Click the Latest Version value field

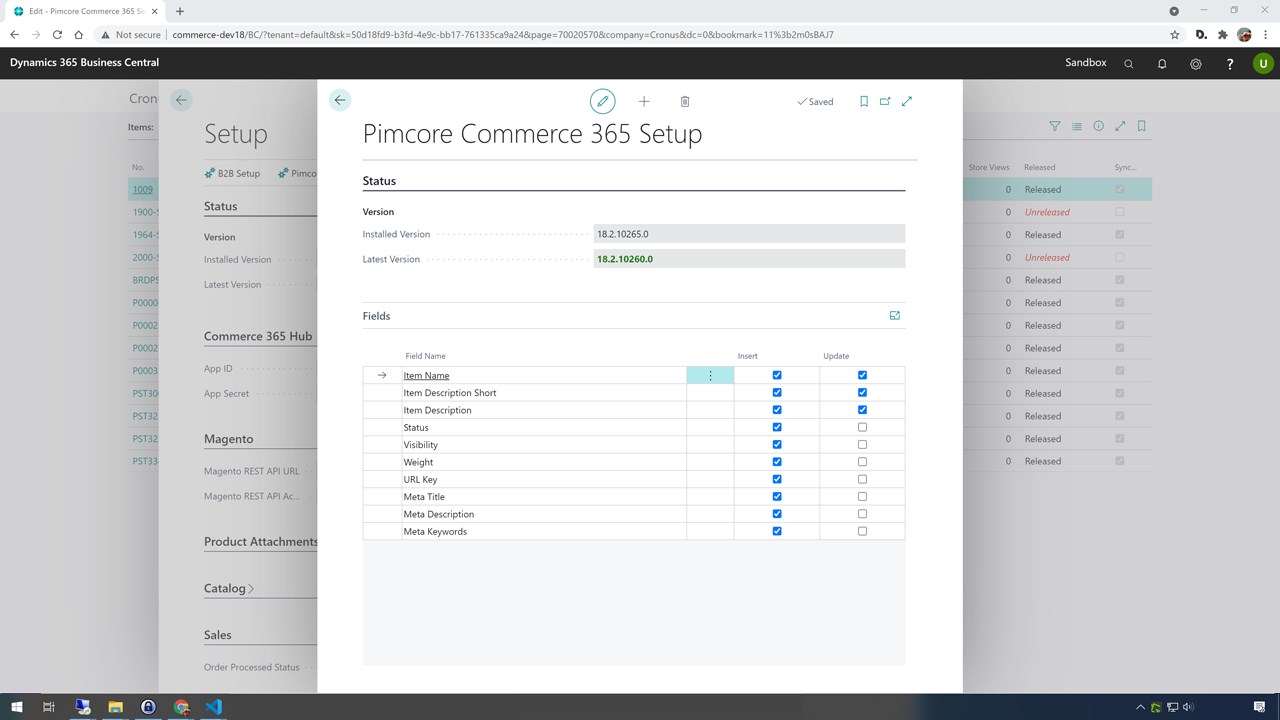point(749,259)
